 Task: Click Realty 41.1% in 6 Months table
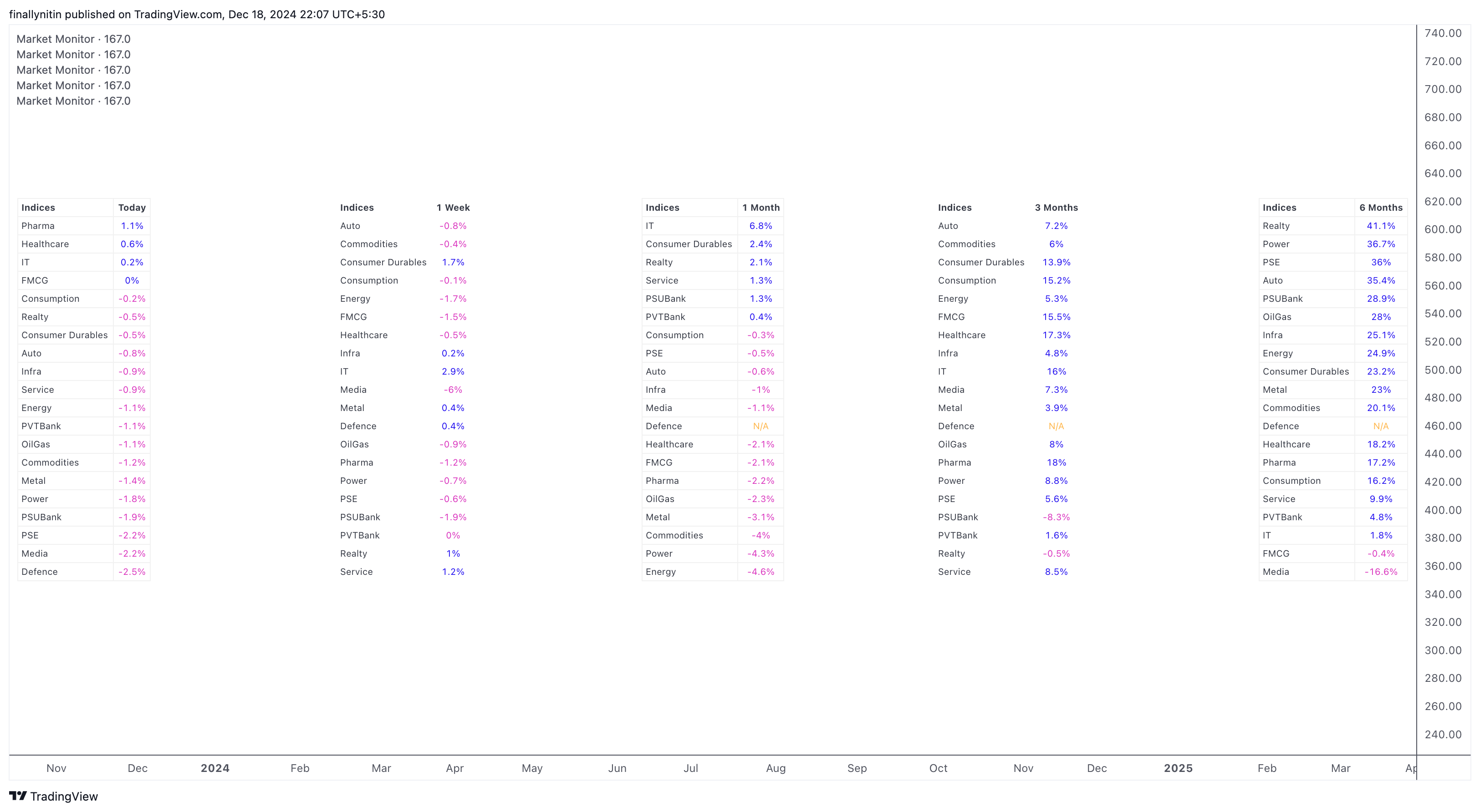tap(1381, 226)
